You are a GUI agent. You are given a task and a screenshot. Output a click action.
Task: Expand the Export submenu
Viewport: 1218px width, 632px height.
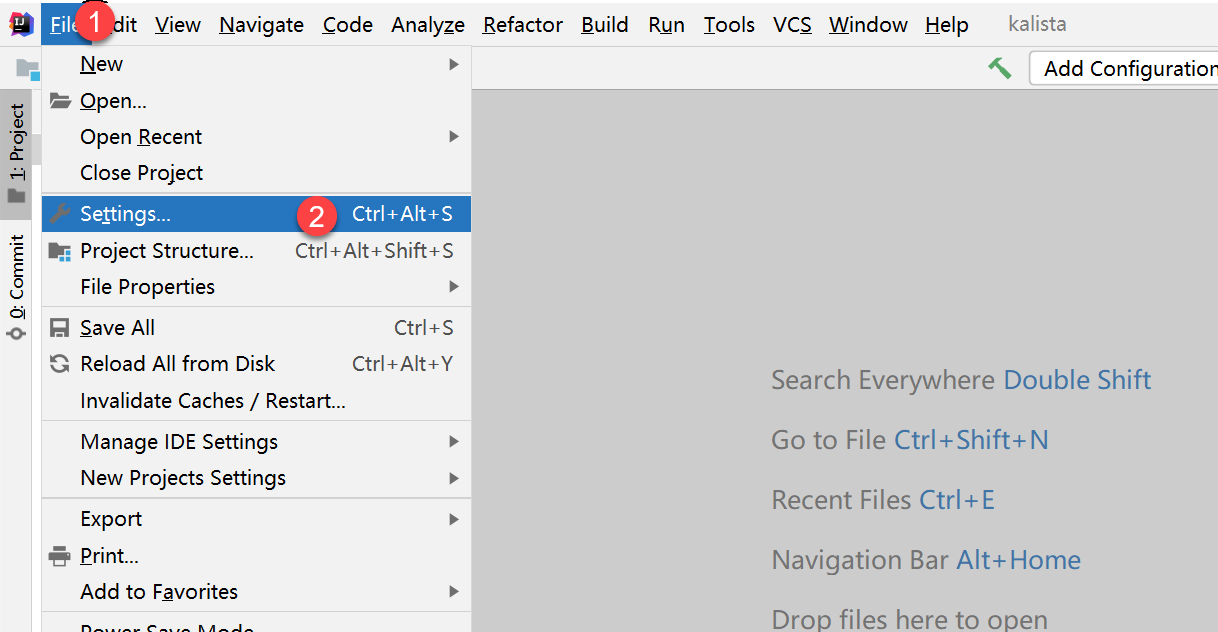coord(453,519)
